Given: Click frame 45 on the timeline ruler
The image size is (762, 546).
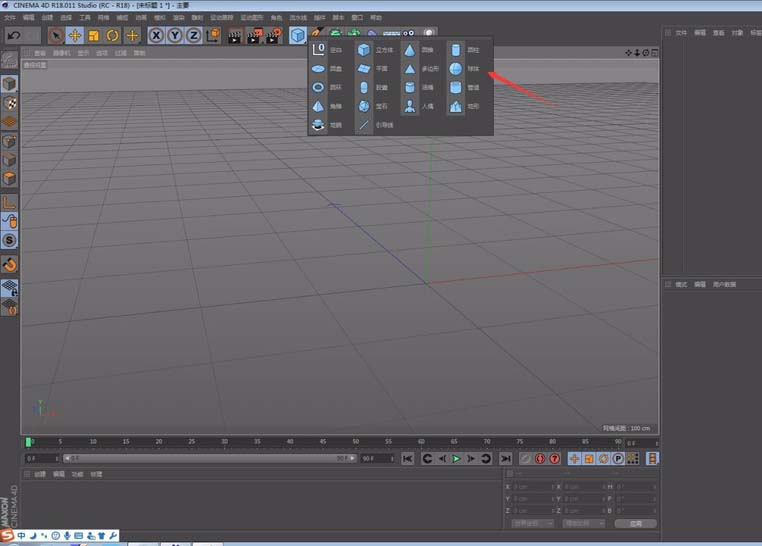Looking at the screenshot, I should [x=322, y=441].
